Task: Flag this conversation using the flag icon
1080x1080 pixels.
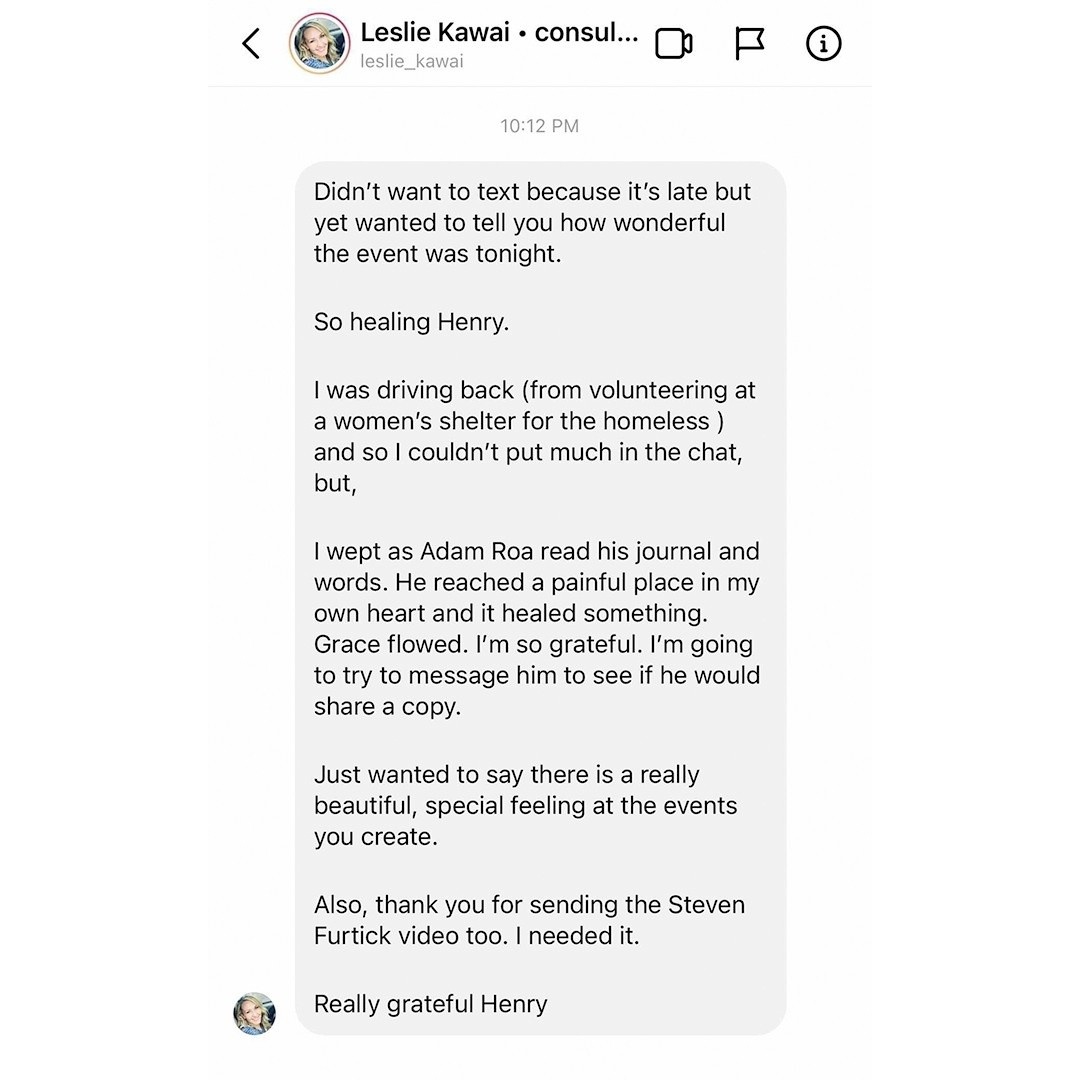Action: (x=749, y=44)
